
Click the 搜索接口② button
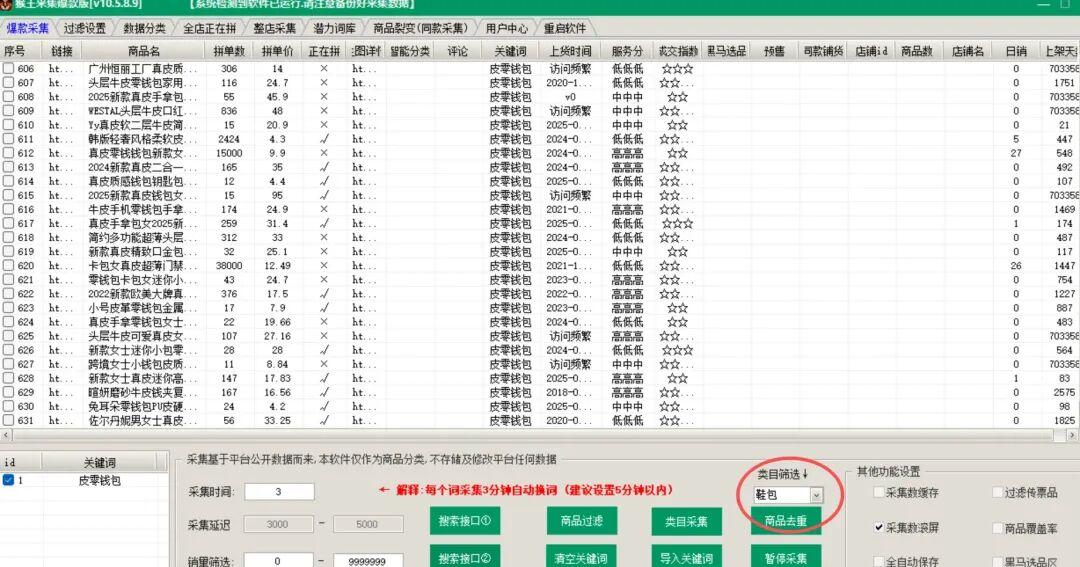[x=465, y=557]
